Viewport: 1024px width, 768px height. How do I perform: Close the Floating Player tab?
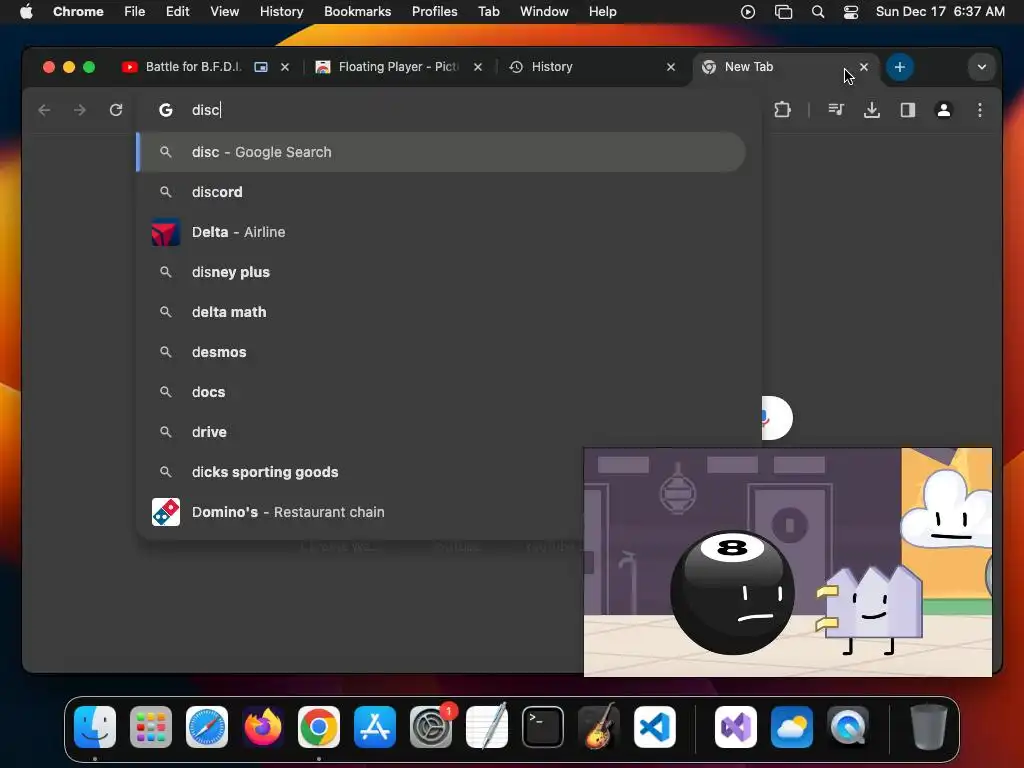pos(478,67)
